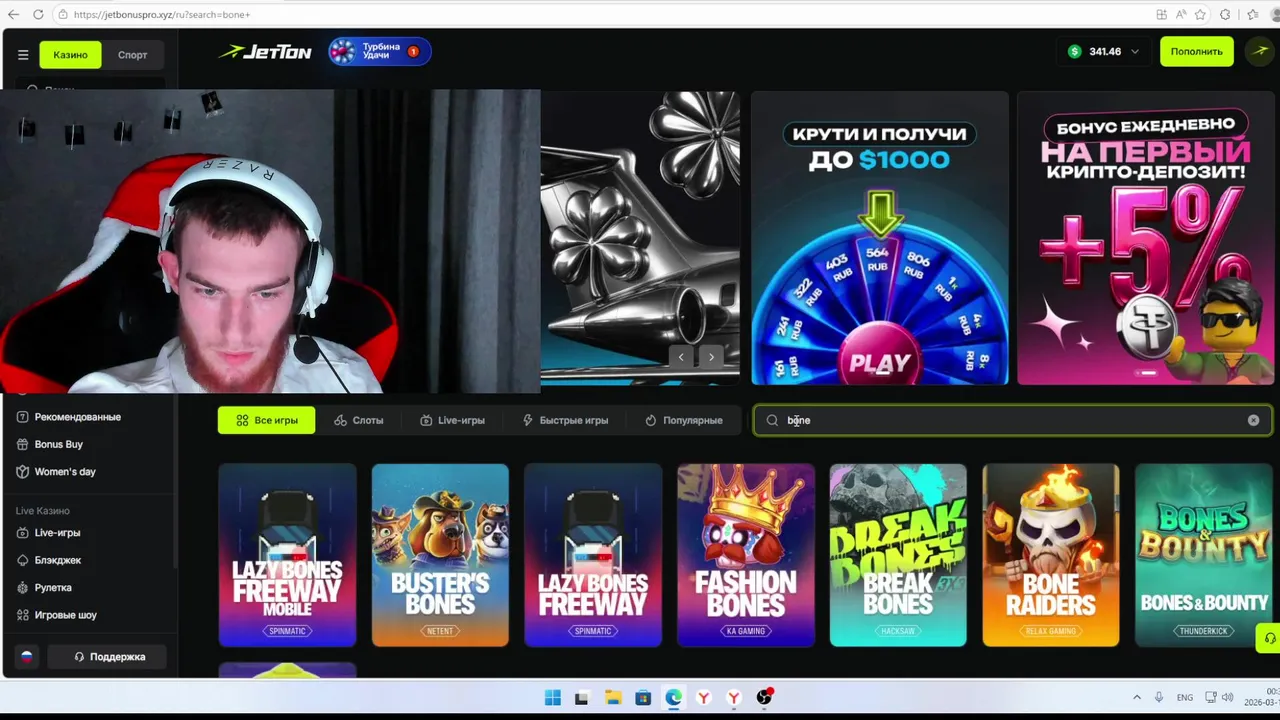Reload the page with the refresh icon
This screenshot has width=1280, height=720.
click(38, 14)
